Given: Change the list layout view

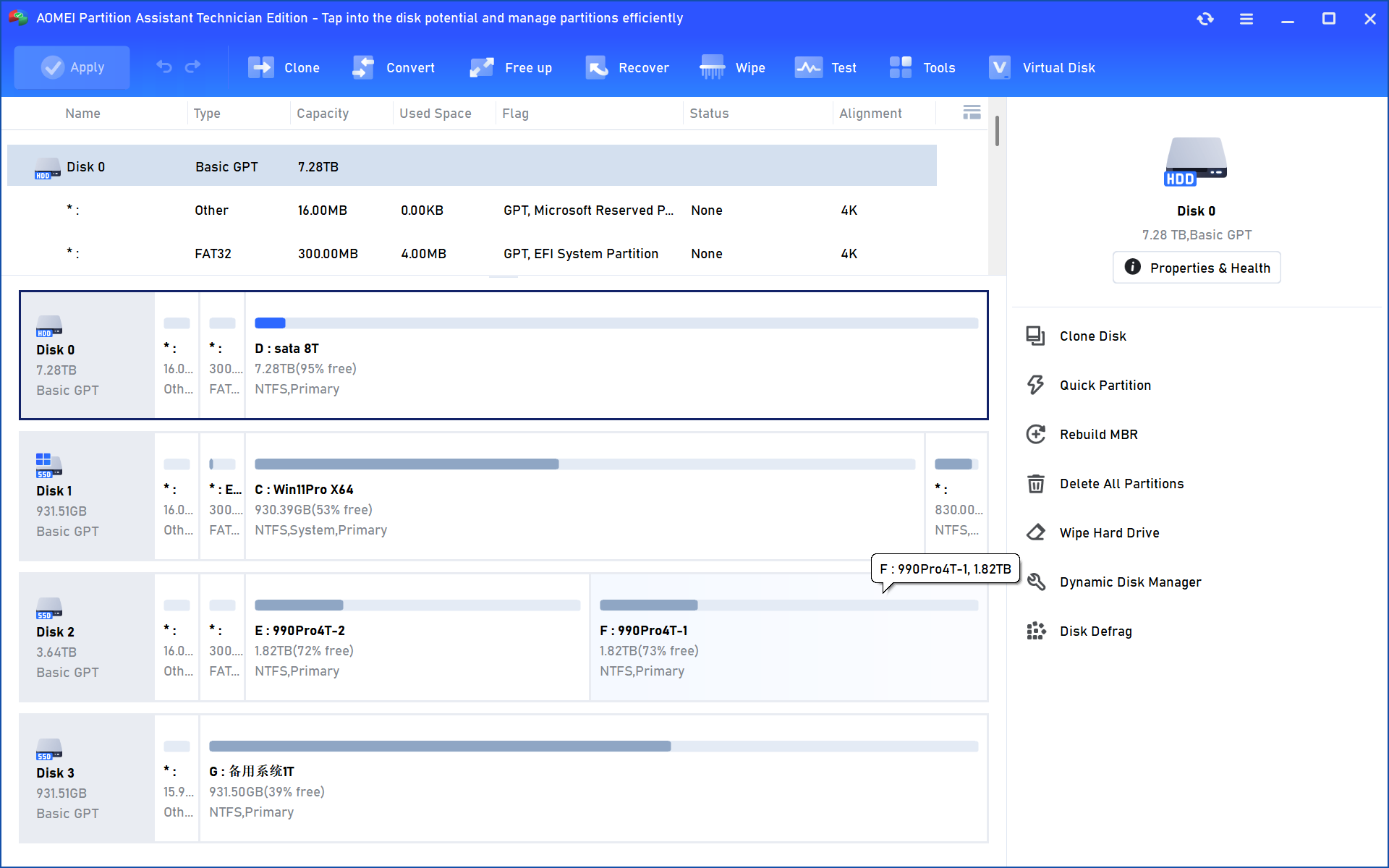Looking at the screenshot, I should pos(972,112).
